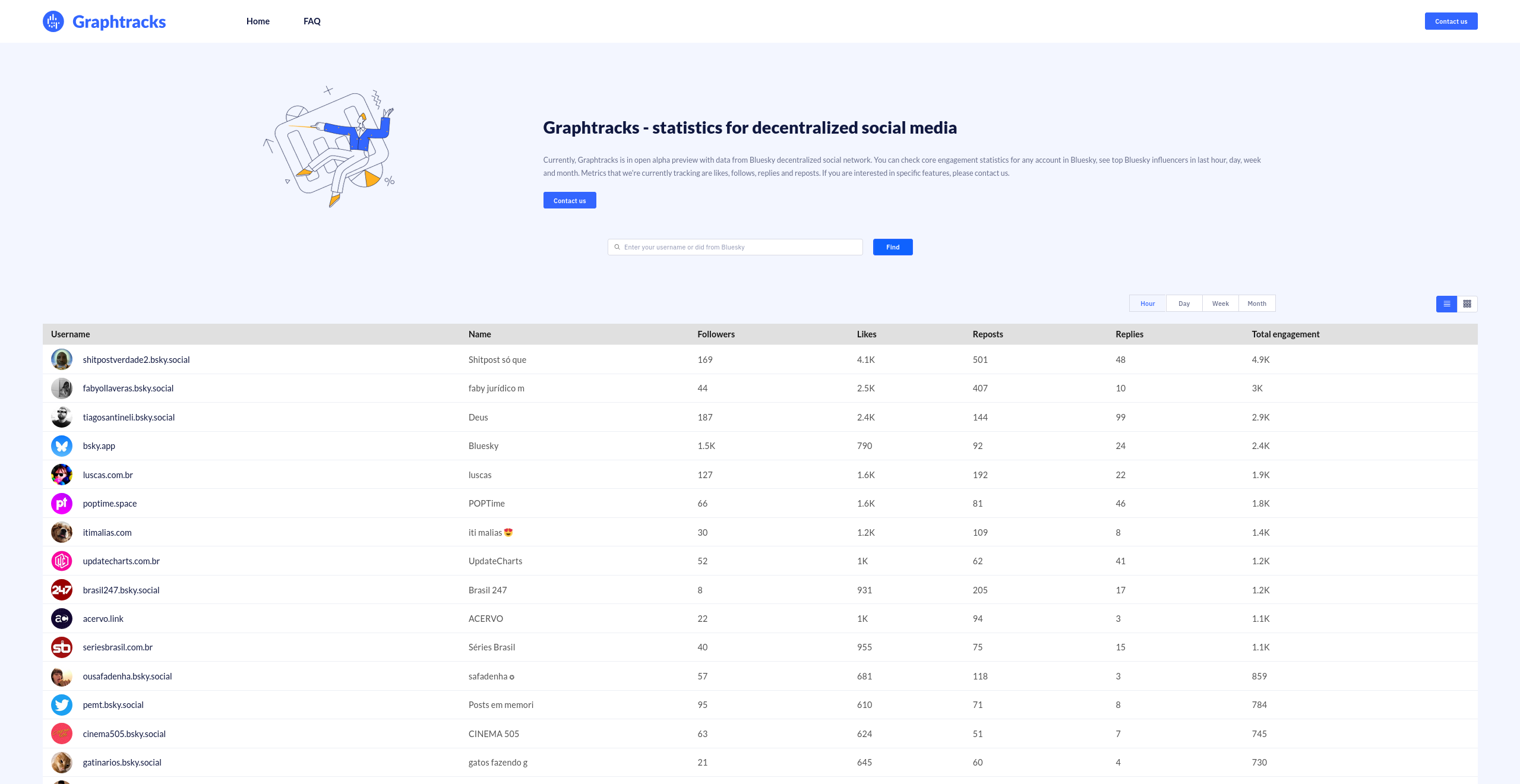
Task: Open luscas.com.br username link
Action: click(108, 475)
